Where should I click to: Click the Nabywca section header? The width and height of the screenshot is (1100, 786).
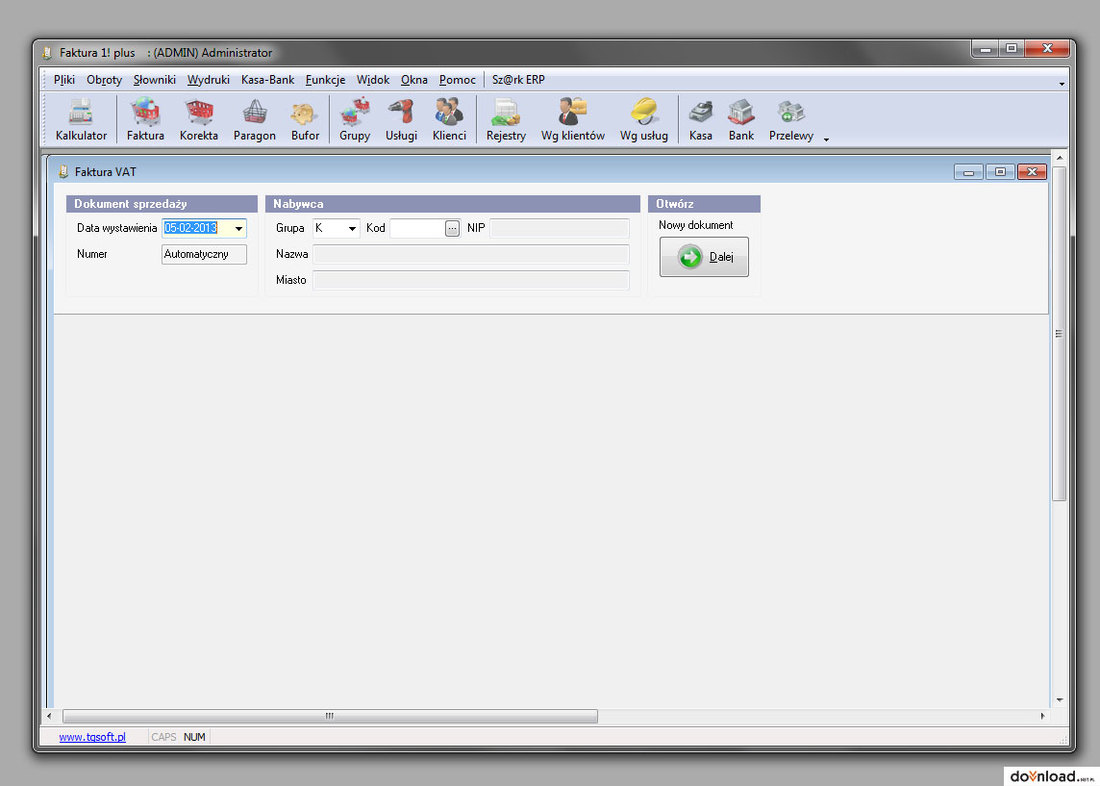tap(452, 204)
